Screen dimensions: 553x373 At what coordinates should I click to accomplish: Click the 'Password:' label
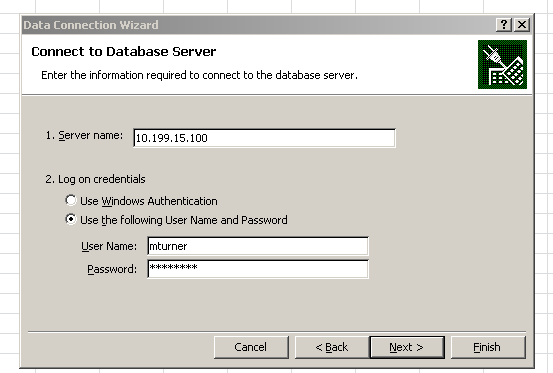(x=112, y=269)
